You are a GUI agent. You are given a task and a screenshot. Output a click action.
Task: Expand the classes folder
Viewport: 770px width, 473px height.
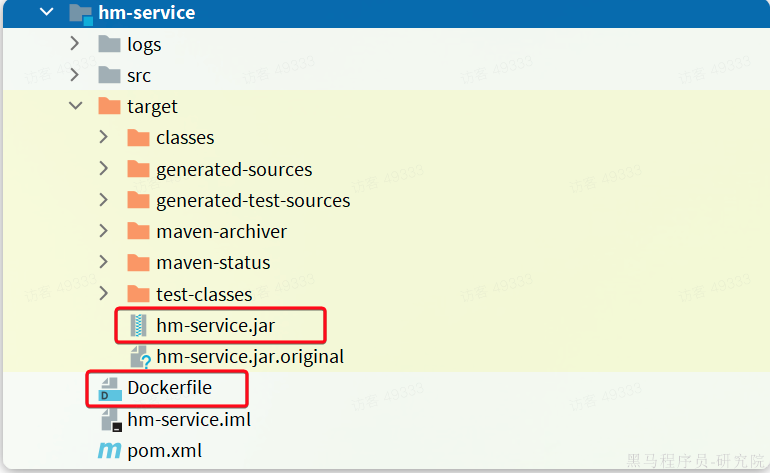(103, 137)
